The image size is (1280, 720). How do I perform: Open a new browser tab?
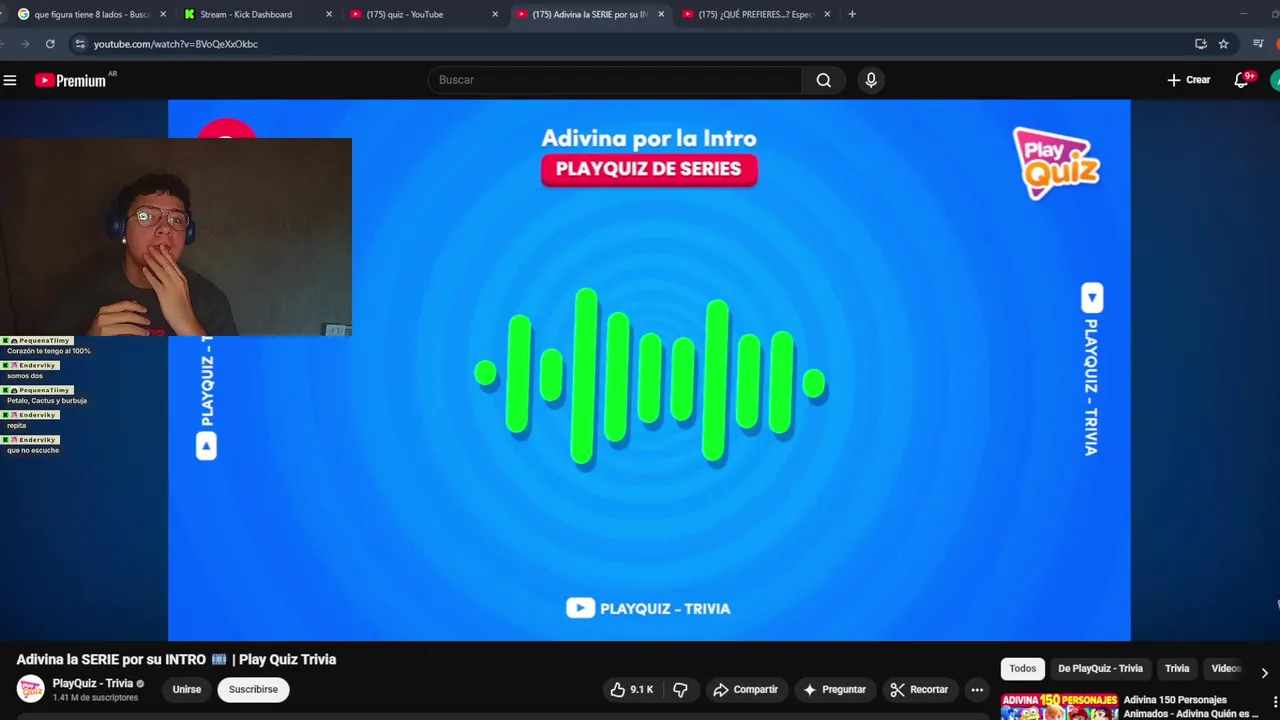point(852,14)
